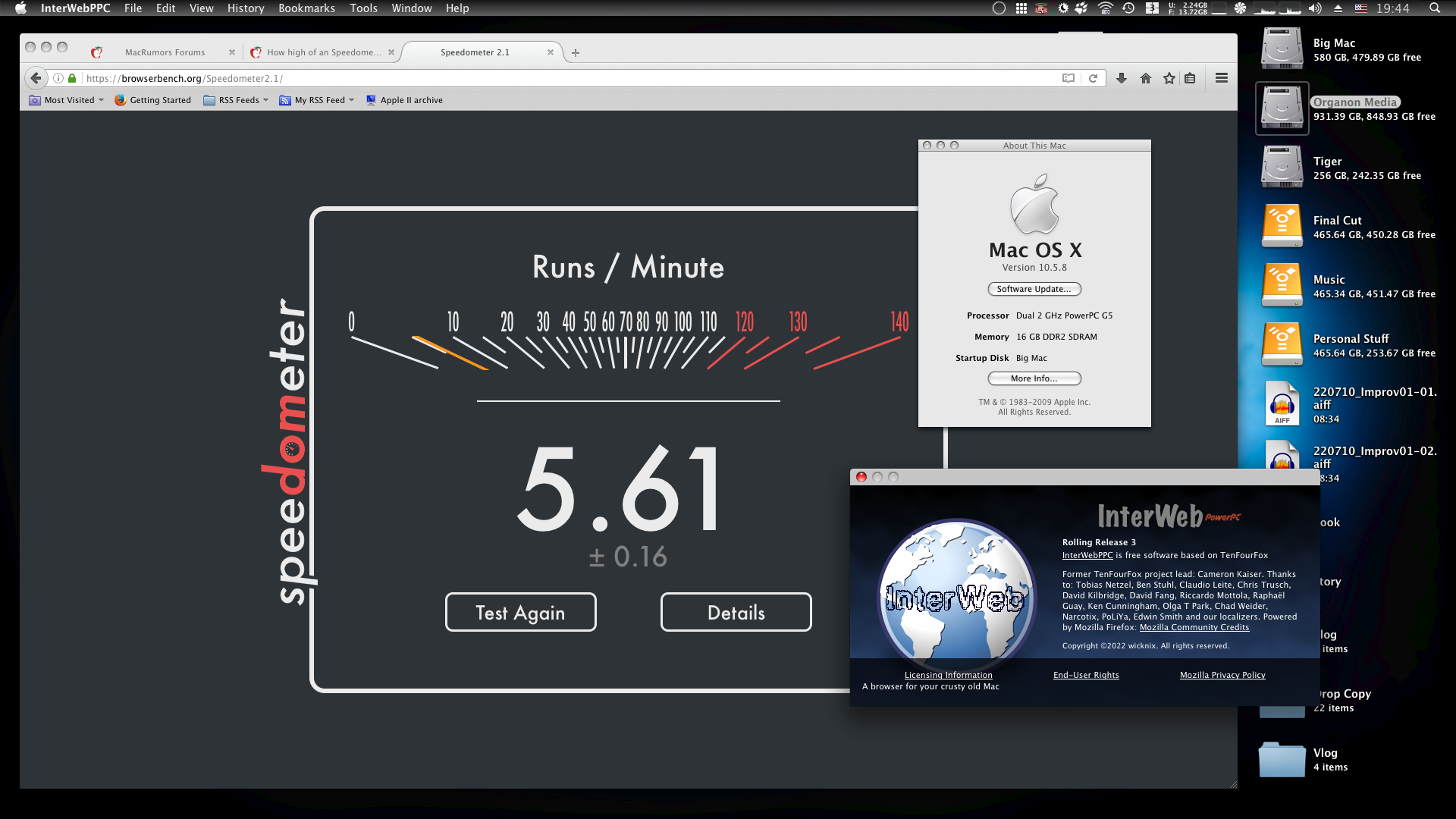The height and width of the screenshot is (819, 1456).
Task: Switch to the MacRumors Forums tab
Action: (x=165, y=52)
